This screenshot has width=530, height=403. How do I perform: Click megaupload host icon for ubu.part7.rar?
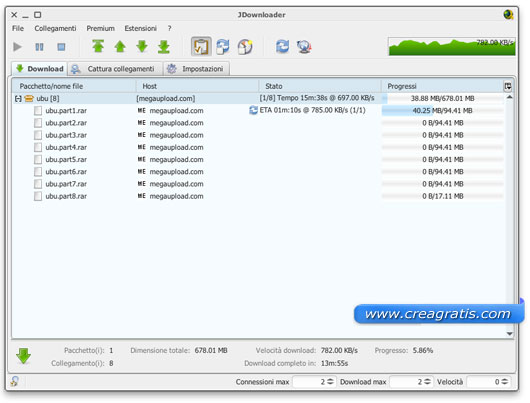coord(142,184)
